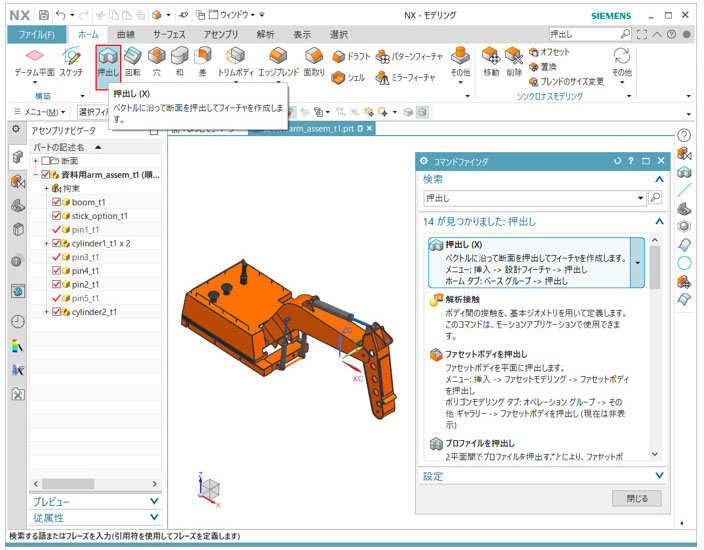
Task: Select the Hole (穴) tool
Action: (x=157, y=63)
